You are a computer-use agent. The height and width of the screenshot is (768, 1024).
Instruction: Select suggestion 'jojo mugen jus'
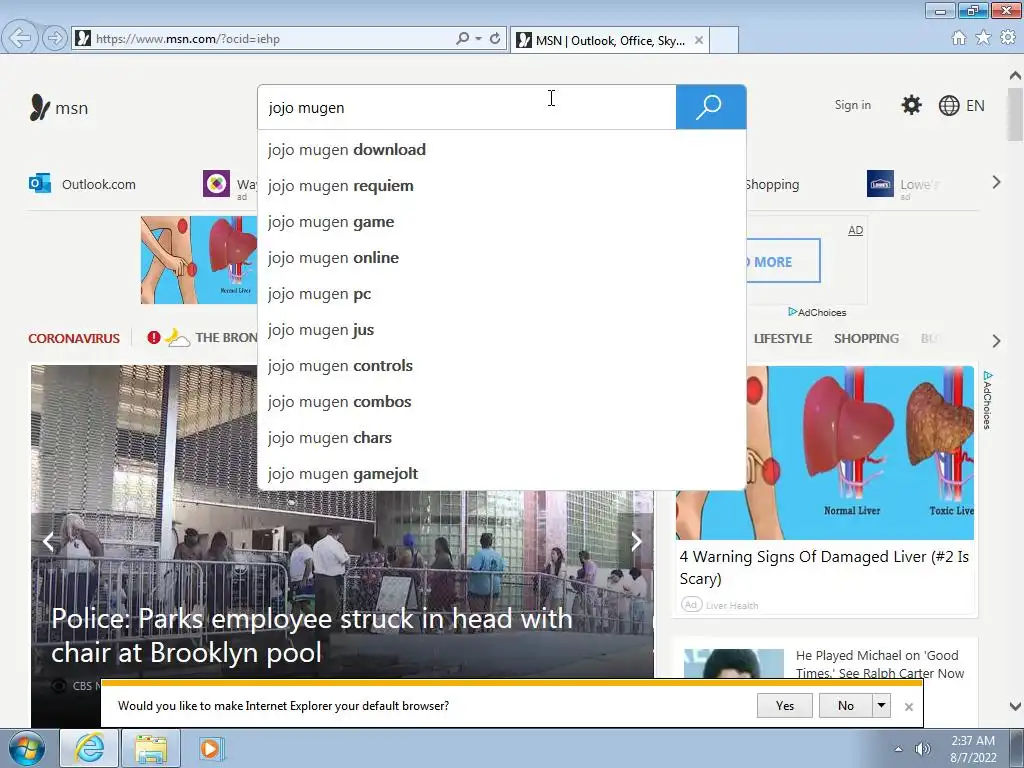click(502, 330)
